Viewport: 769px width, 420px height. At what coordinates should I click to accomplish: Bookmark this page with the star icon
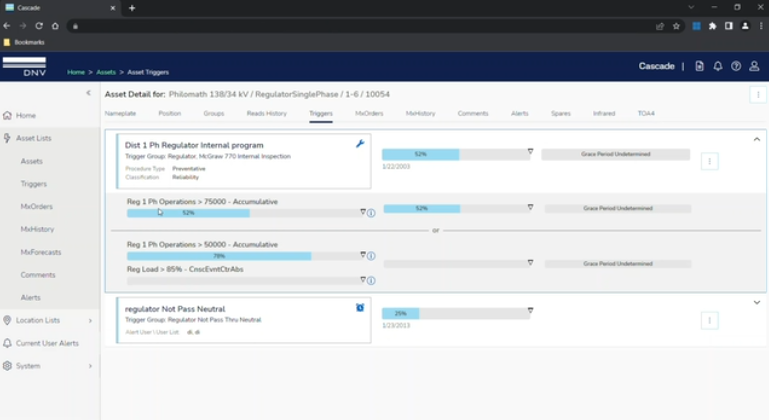pyautogui.click(x=676, y=26)
